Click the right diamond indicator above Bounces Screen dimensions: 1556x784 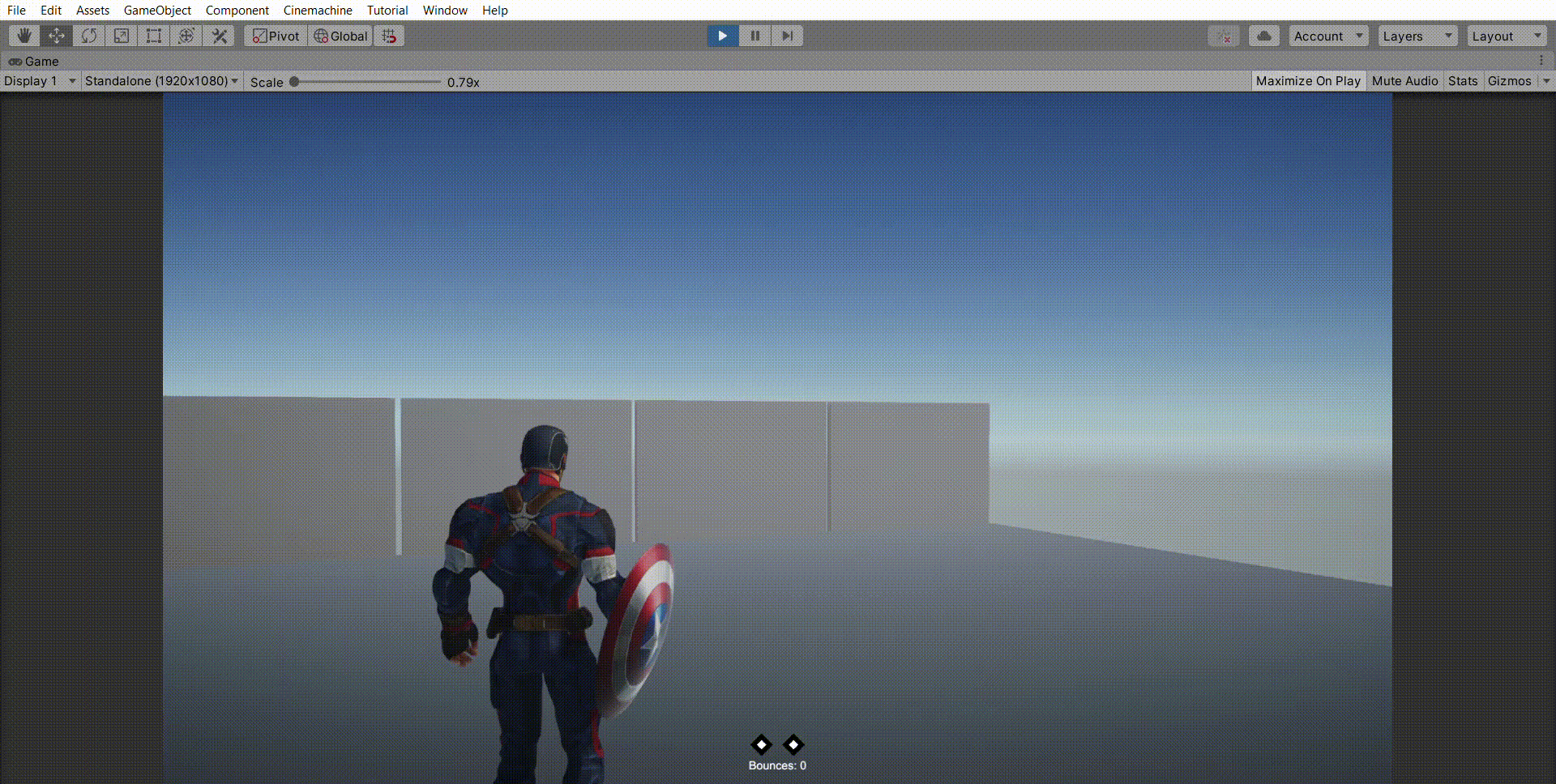tap(793, 744)
